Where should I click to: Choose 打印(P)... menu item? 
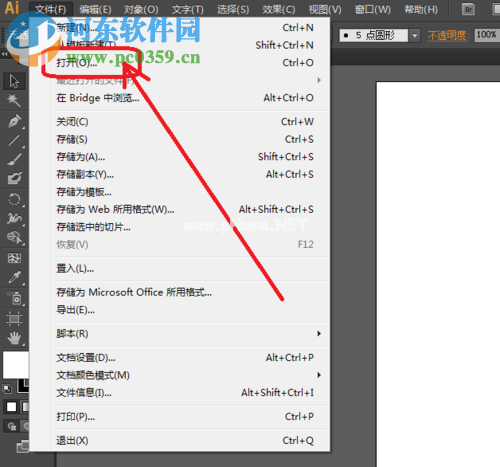point(191,417)
